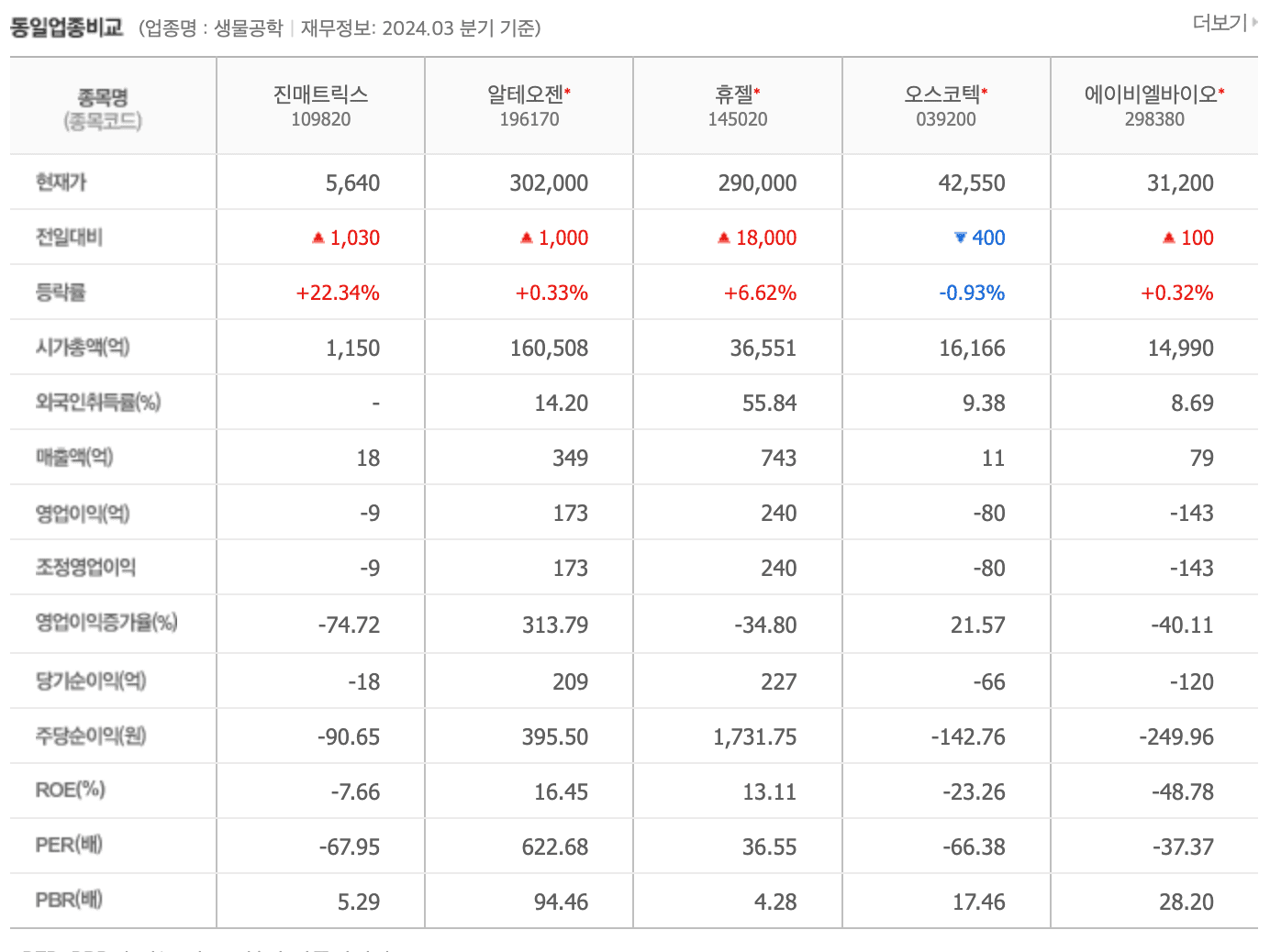Select the 영업이익증가율(%) row label
The width and height of the screenshot is (1270, 952).
click(x=106, y=623)
